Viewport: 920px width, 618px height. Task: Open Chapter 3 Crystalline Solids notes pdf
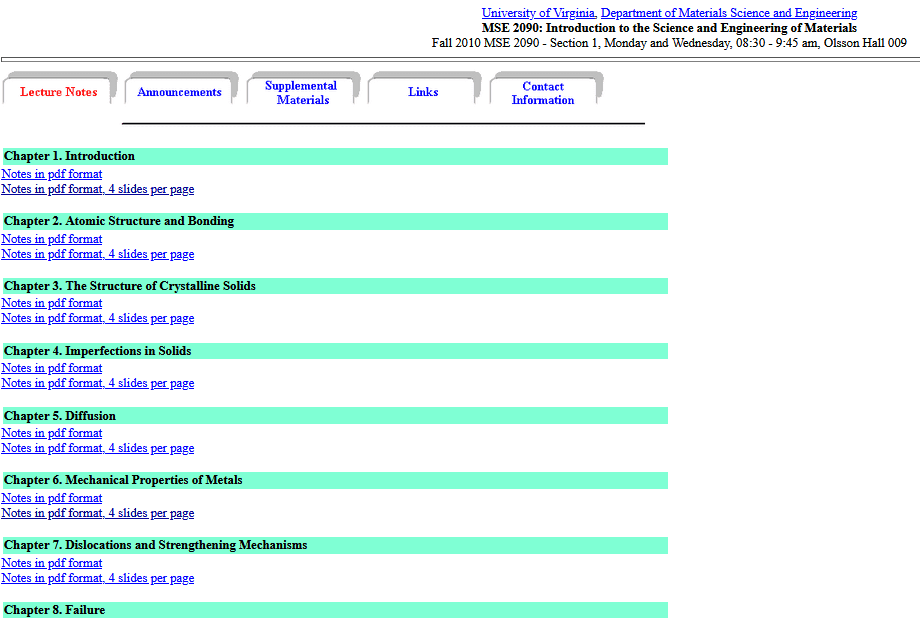[x=52, y=303]
